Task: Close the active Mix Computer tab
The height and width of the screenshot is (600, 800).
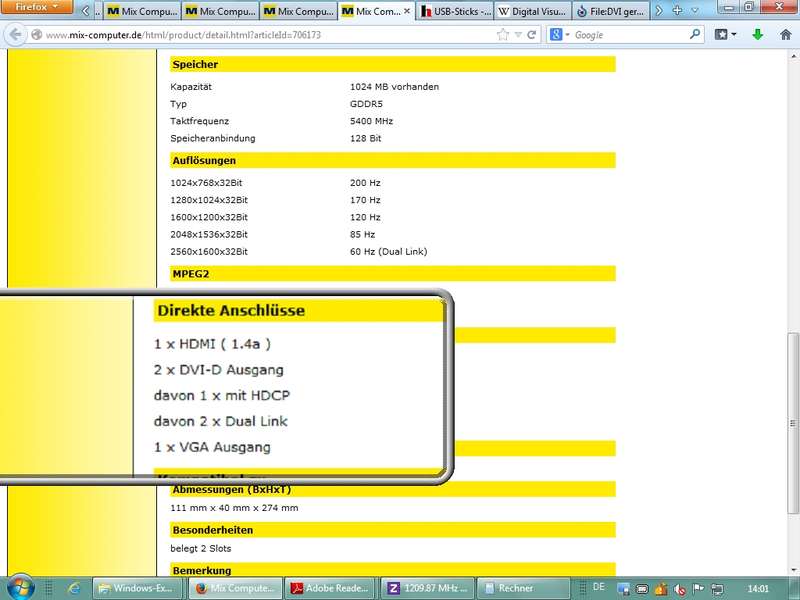Action: (406, 12)
